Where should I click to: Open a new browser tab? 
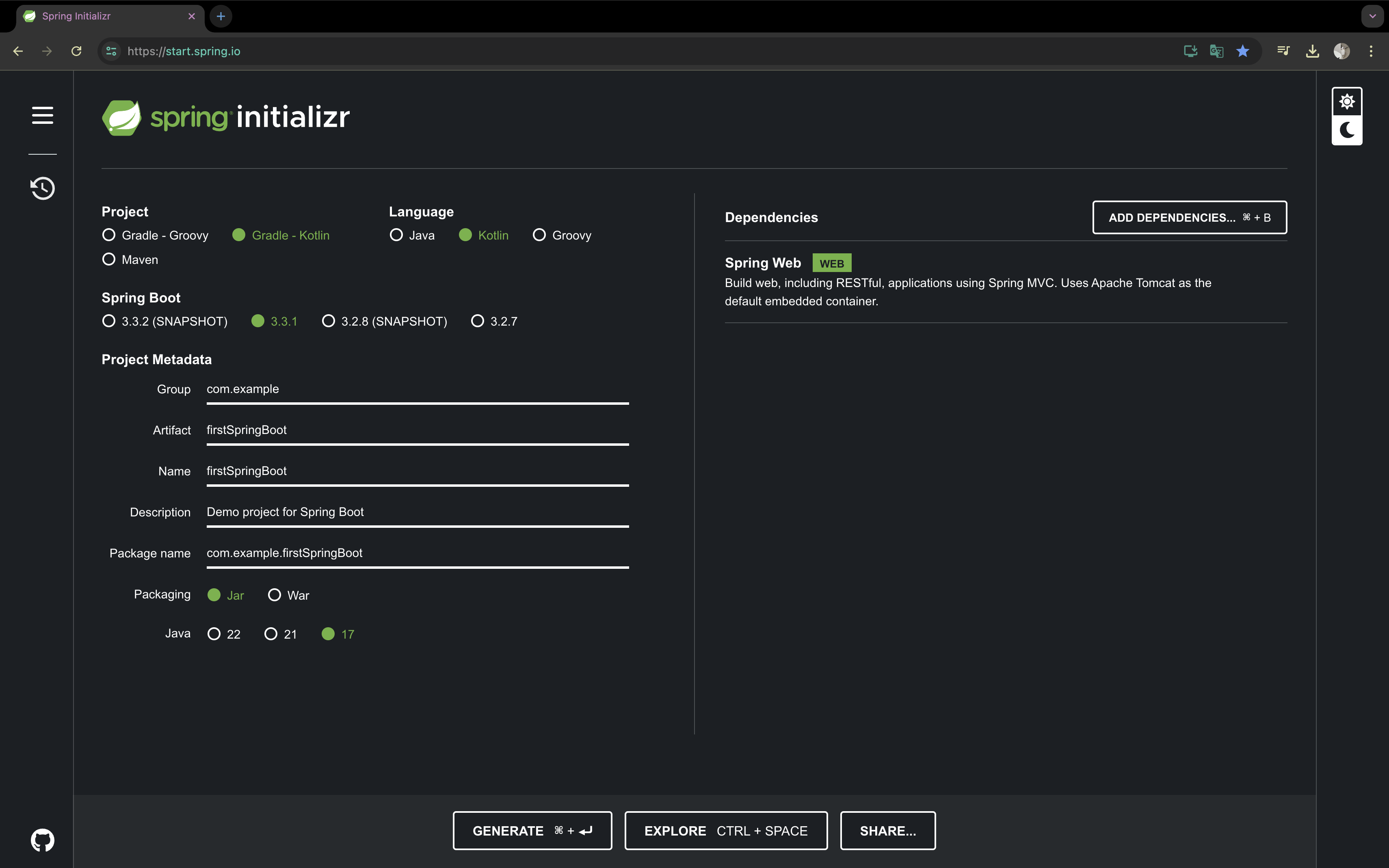pyautogui.click(x=221, y=16)
